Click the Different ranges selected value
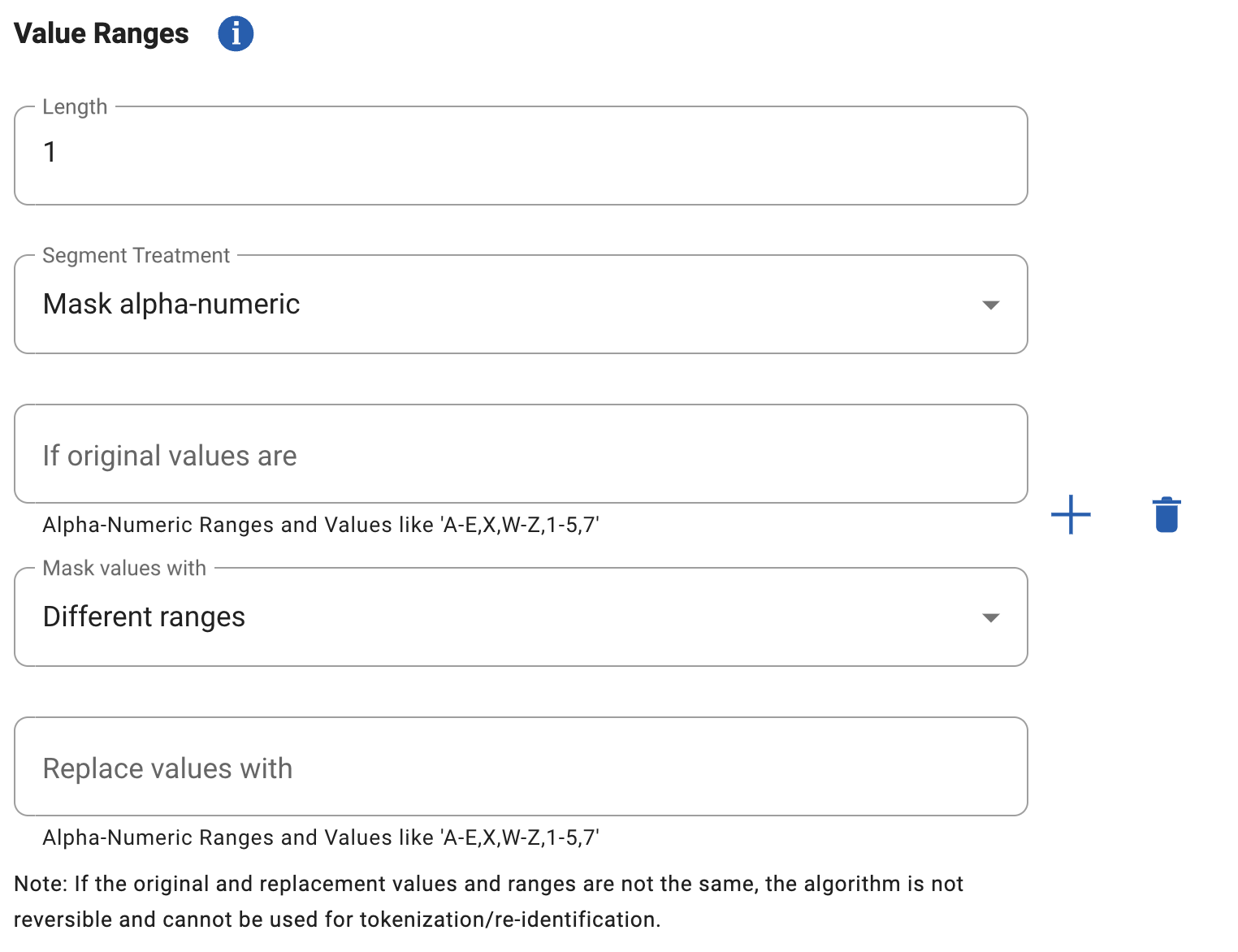 pyautogui.click(x=144, y=617)
